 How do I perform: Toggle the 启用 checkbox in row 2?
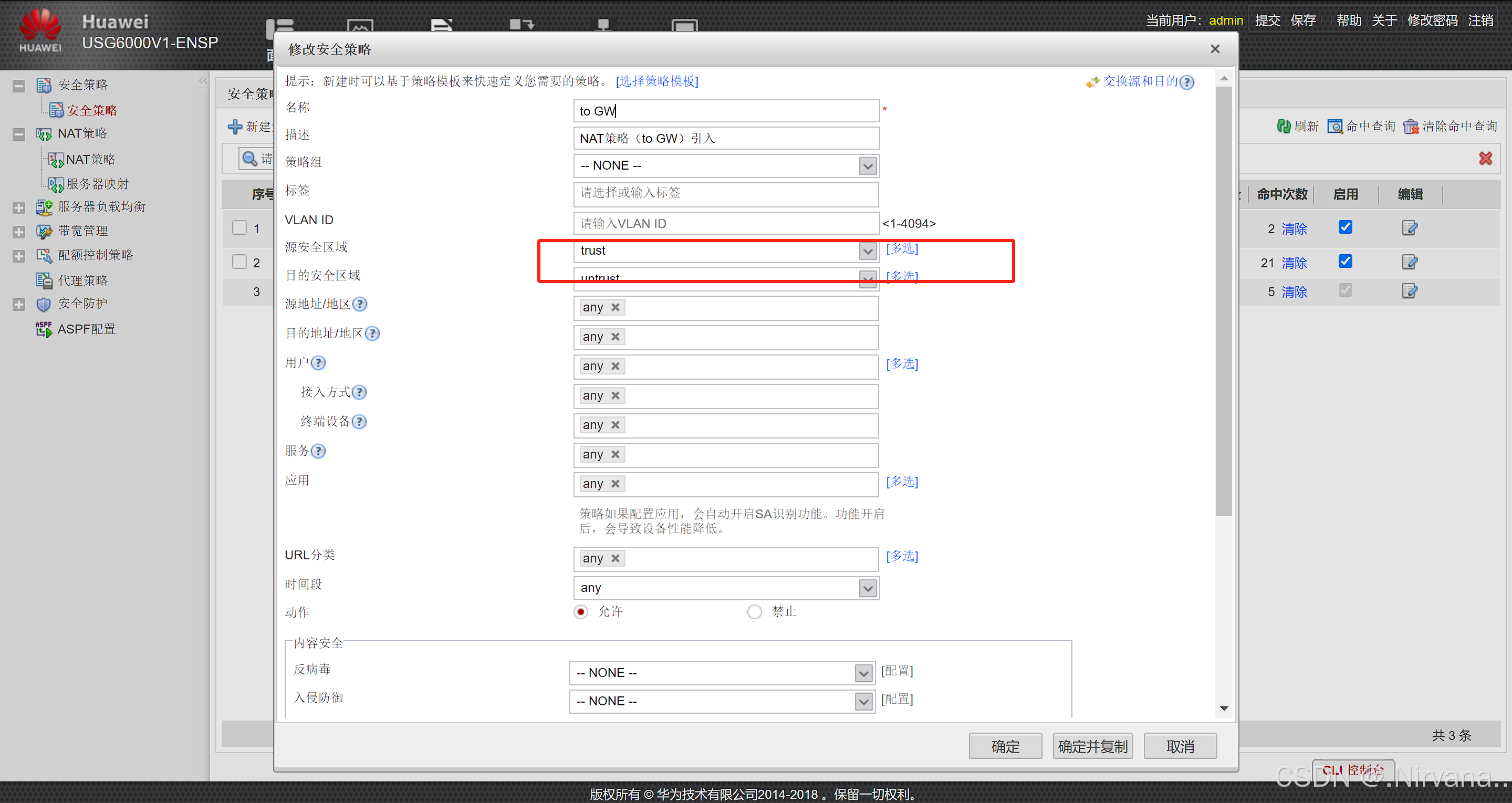[1346, 261]
